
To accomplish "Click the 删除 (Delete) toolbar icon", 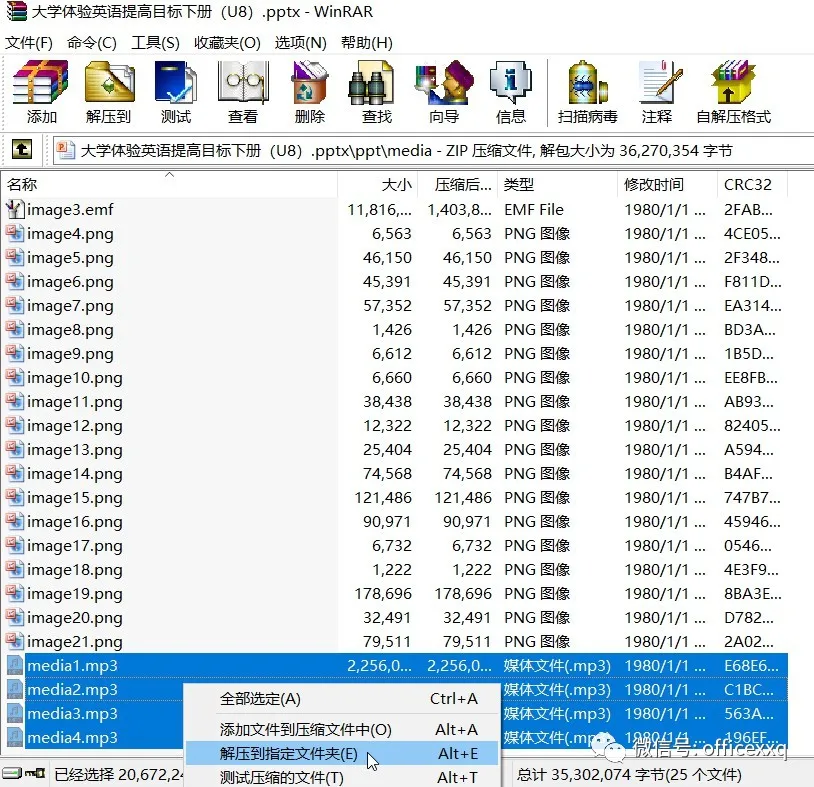I will (309, 83).
